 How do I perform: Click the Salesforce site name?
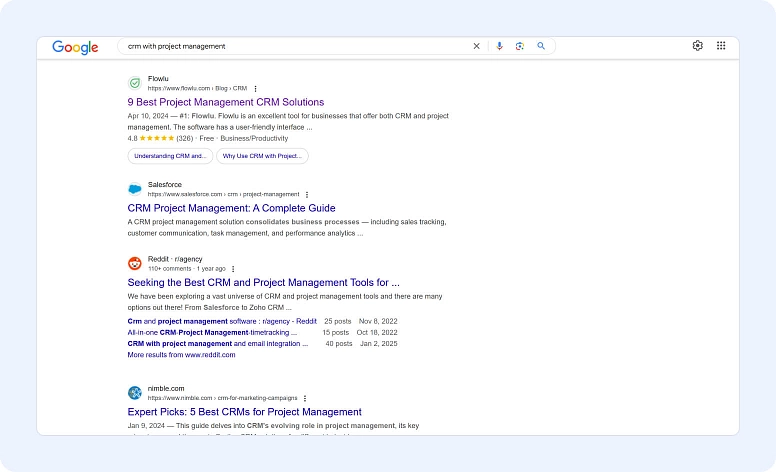tap(164, 185)
